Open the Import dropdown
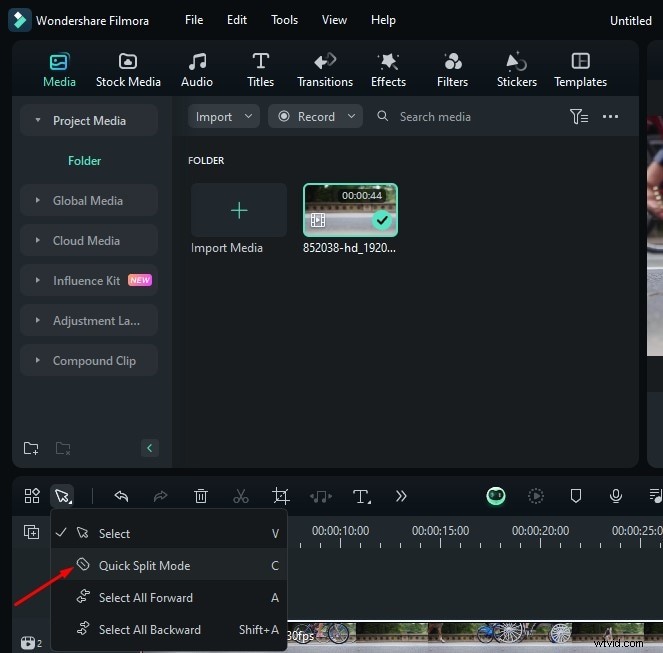Image resolution: width=663 pixels, height=653 pixels. tap(224, 116)
